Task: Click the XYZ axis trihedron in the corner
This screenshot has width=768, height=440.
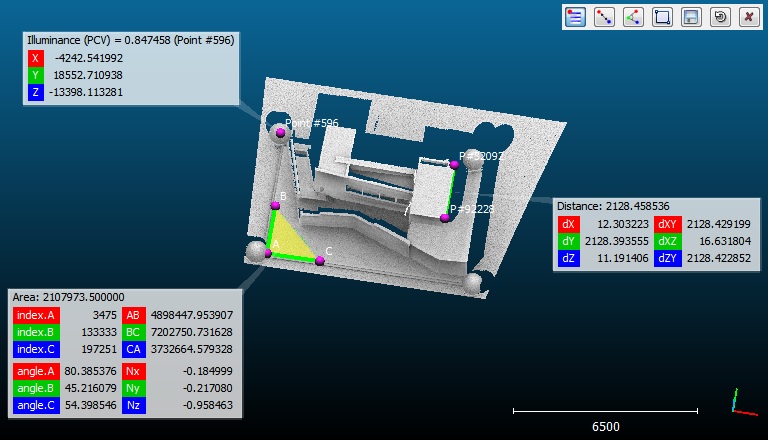Action: pos(744,403)
